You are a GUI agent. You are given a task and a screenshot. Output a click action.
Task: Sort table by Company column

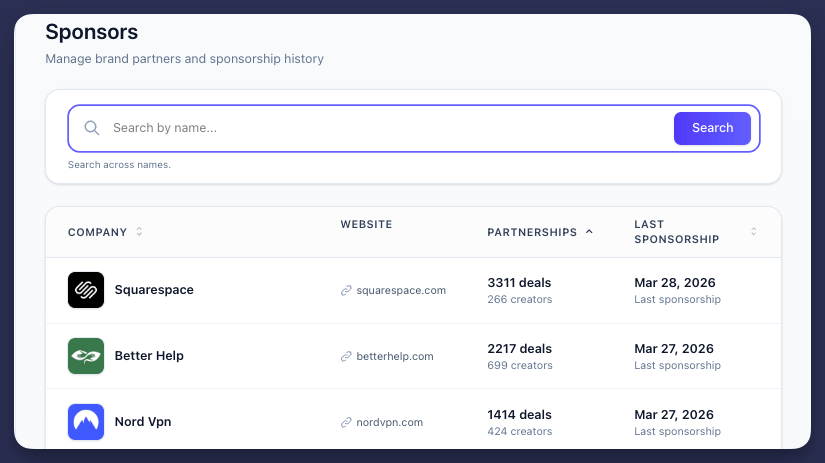(x=105, y=232)
